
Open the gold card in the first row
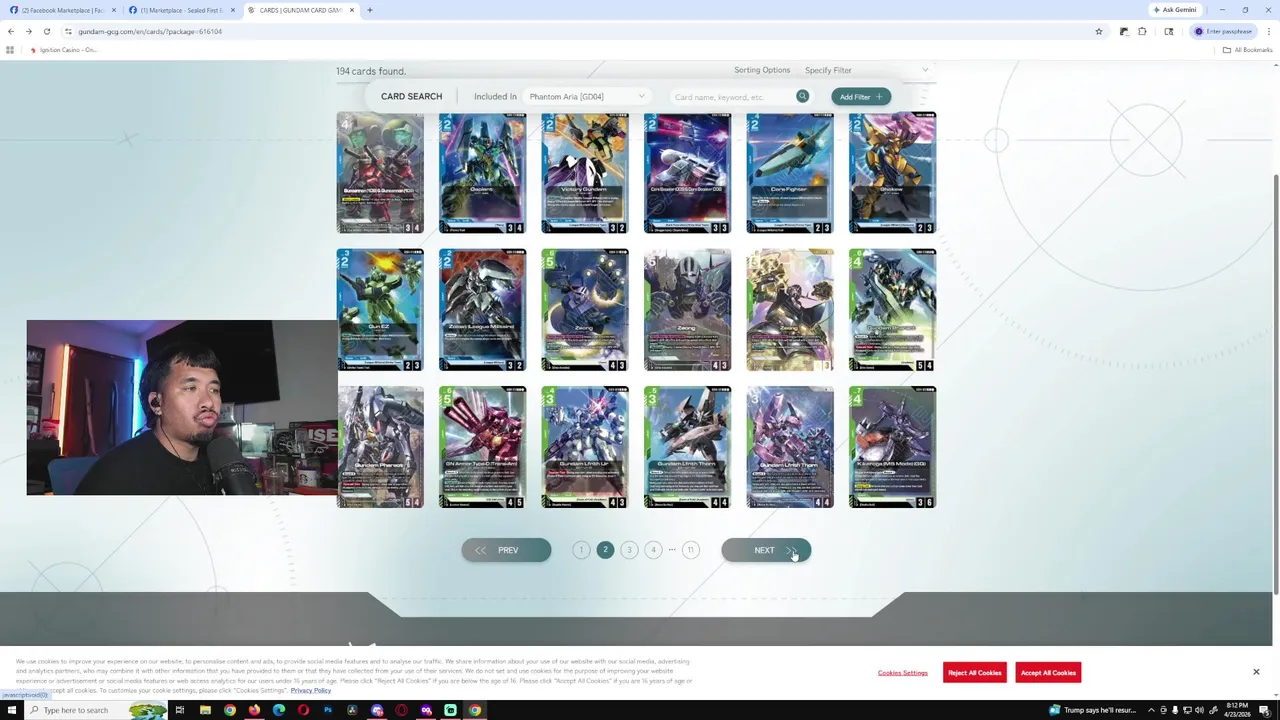pyautogui.click(x=892, y=173)
